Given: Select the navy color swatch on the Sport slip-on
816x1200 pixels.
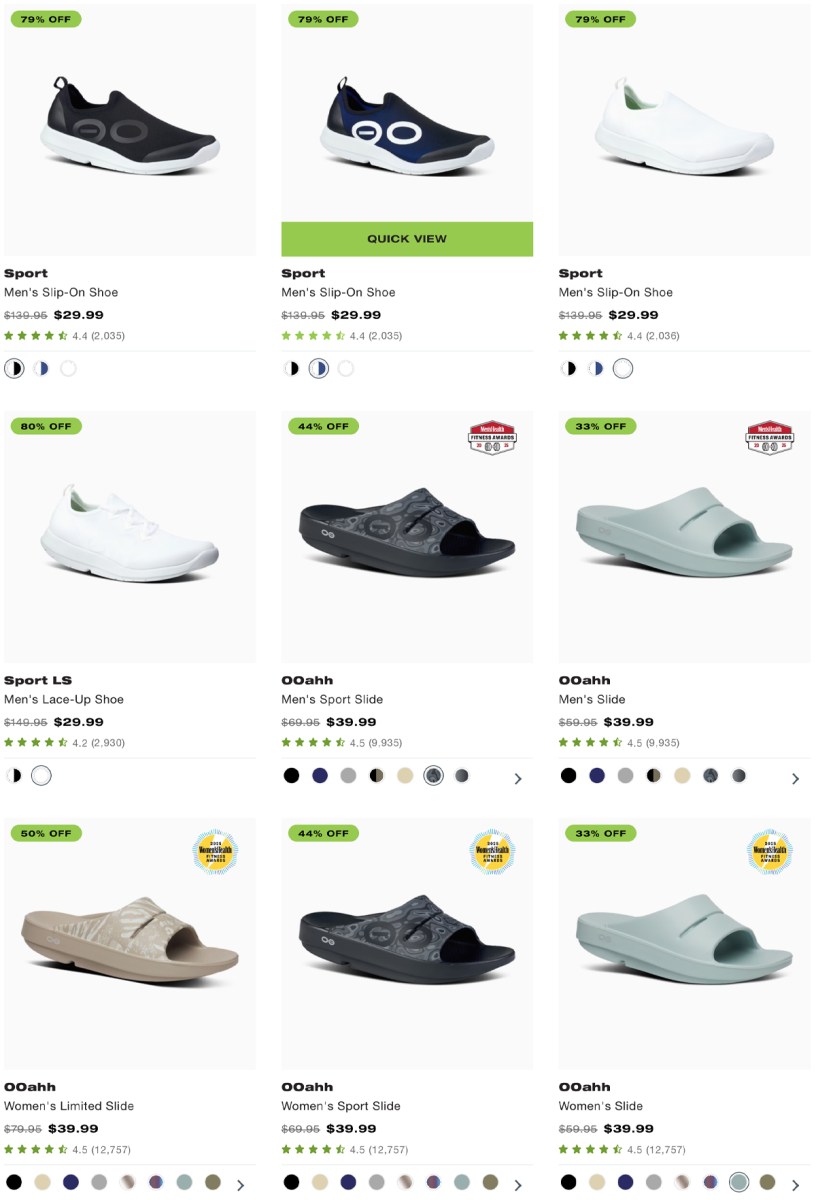Looking at the screenshot, I should coord(41,368).
